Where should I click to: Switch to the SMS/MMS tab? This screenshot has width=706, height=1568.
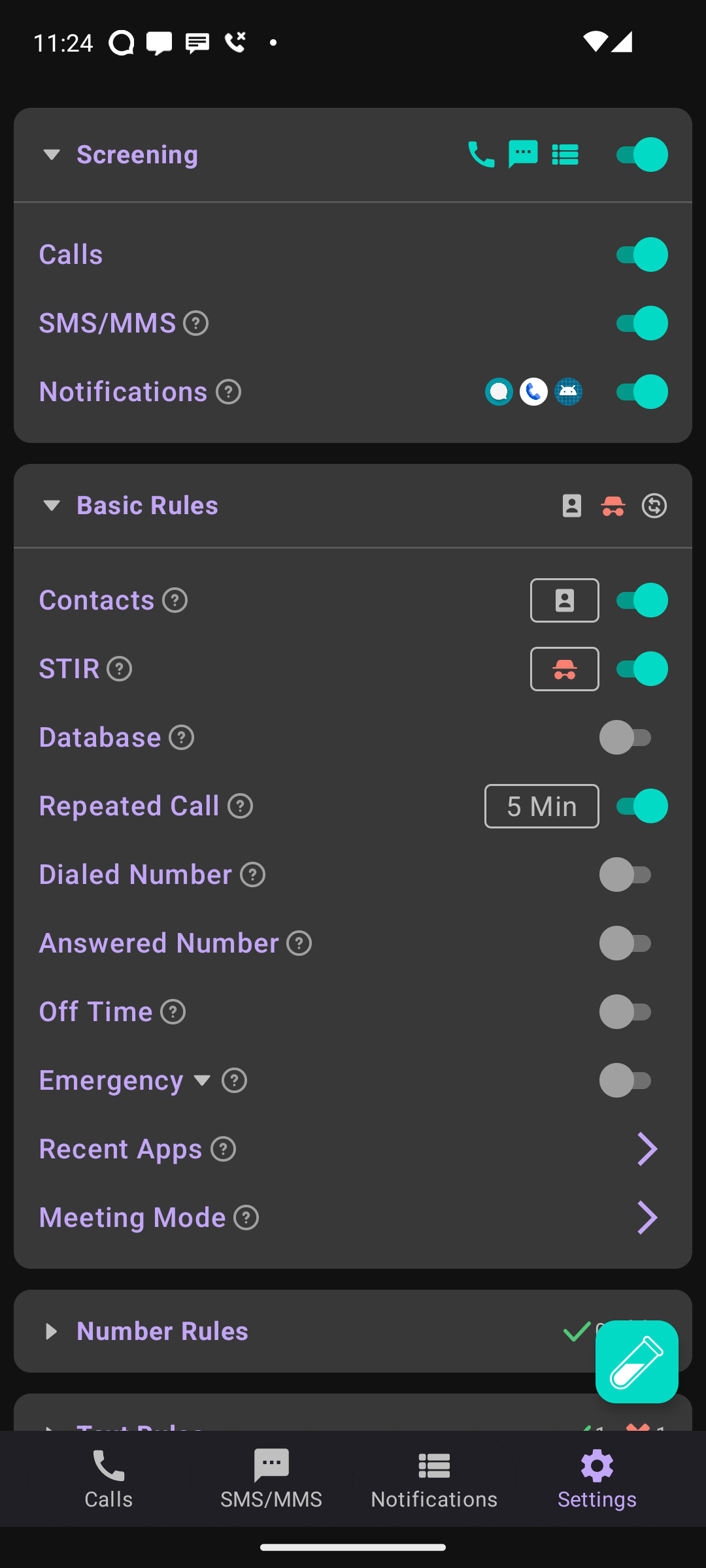tap(271, 1479)
